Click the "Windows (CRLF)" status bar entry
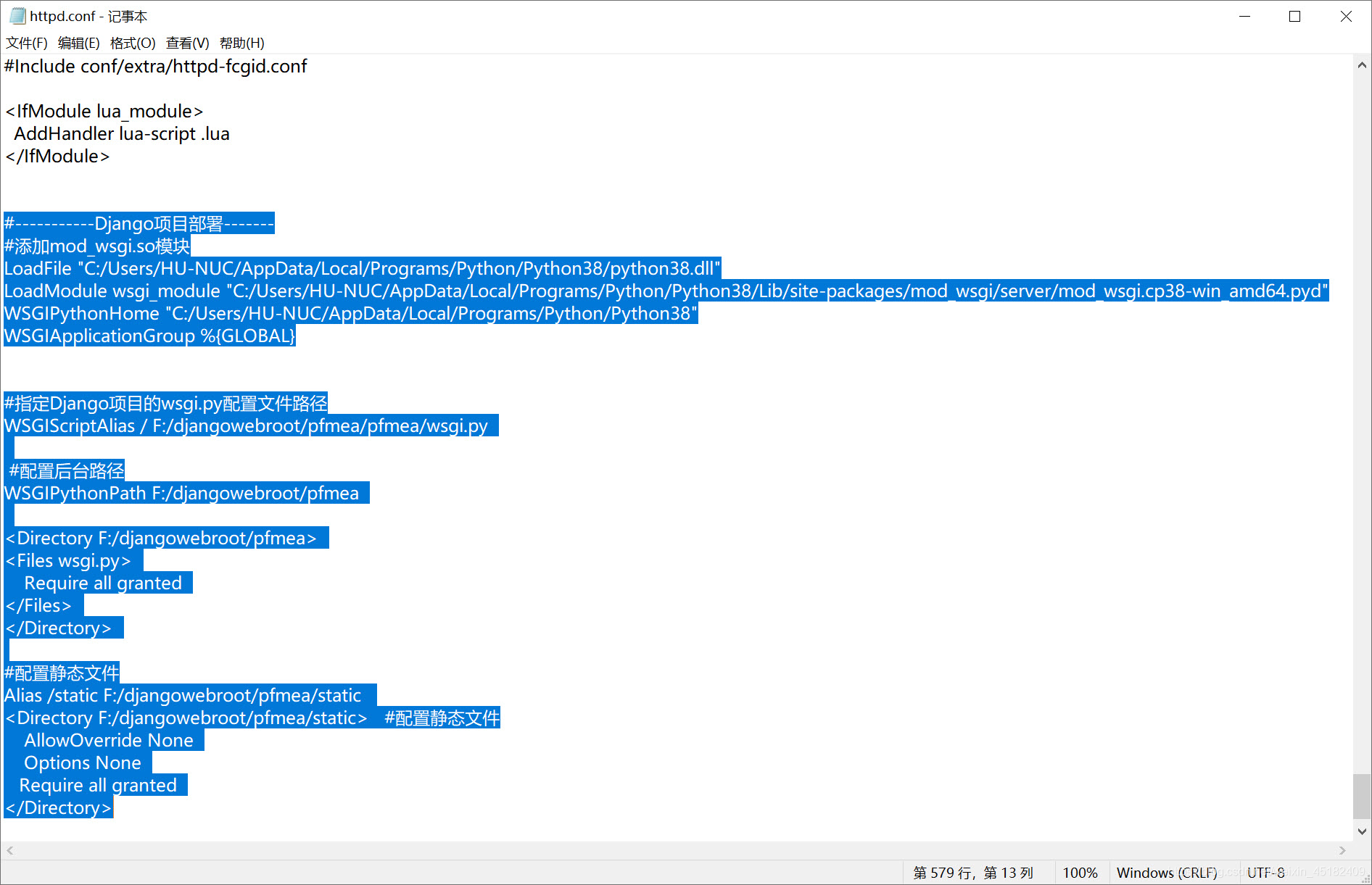This screenshot has width=1372, height=885. pyautogui.click(x=1167, y=873)
